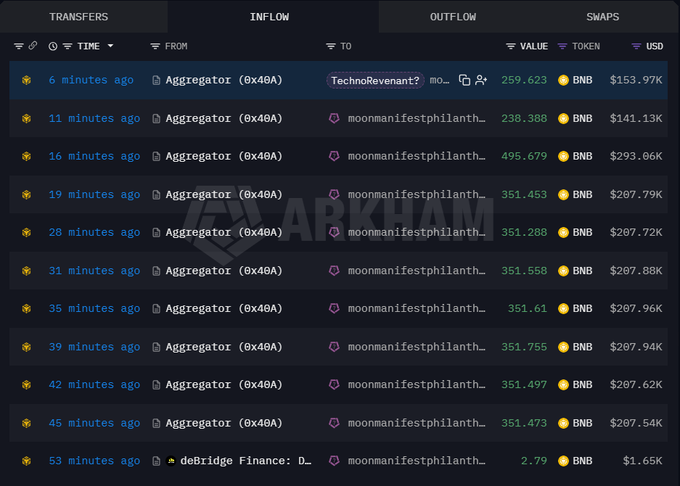This screenshot has height=486, width=680.
Task: Click BNB chain icon in 31 minutes row
Action: click(26, 271)
